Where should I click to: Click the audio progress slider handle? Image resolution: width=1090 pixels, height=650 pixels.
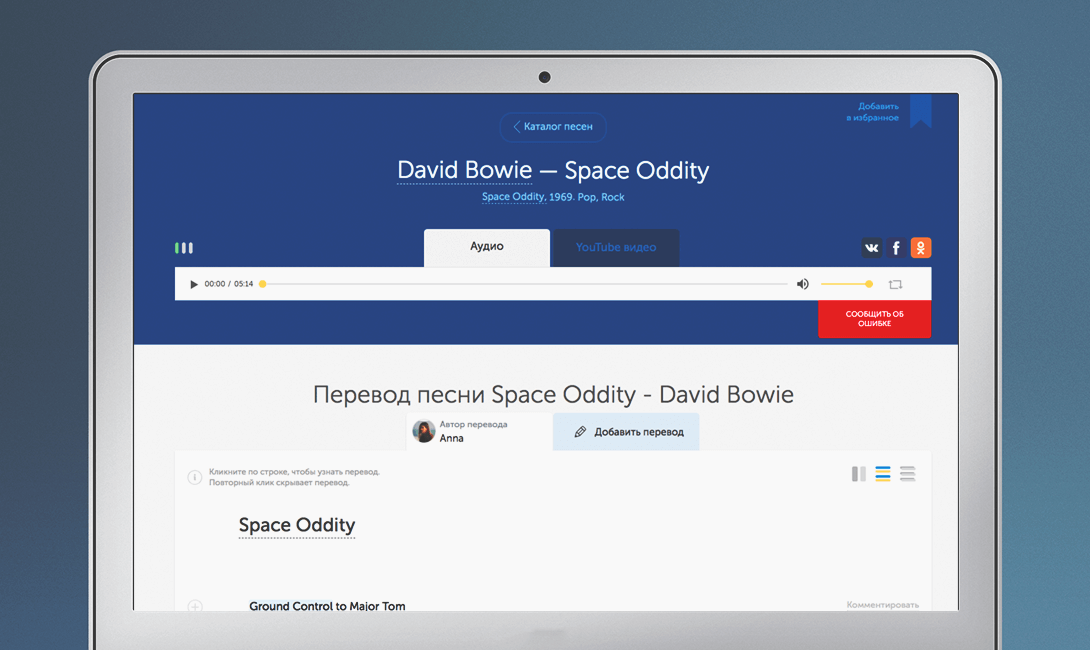tap(263, 284)
